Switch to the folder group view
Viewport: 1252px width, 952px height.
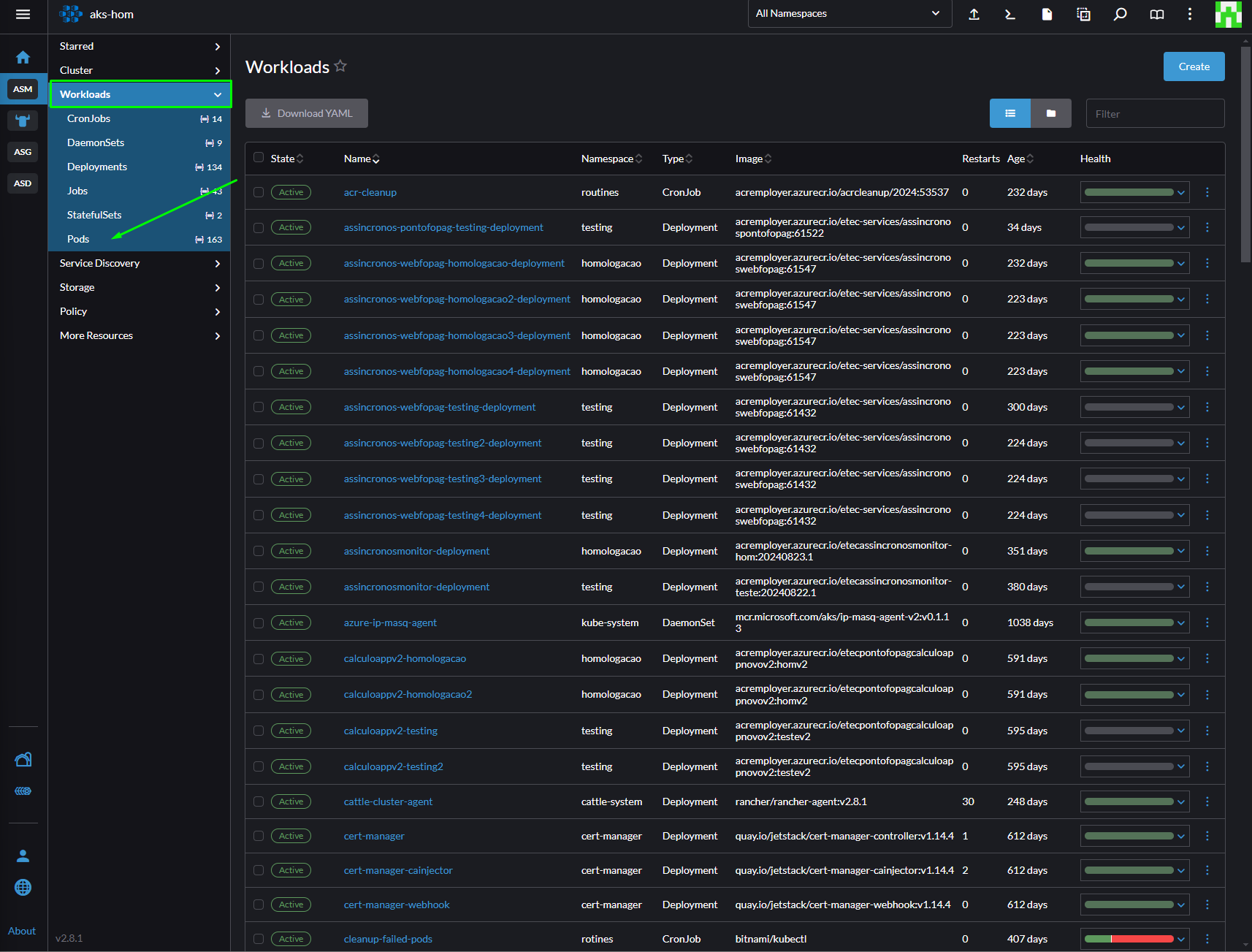point(1050,113)
